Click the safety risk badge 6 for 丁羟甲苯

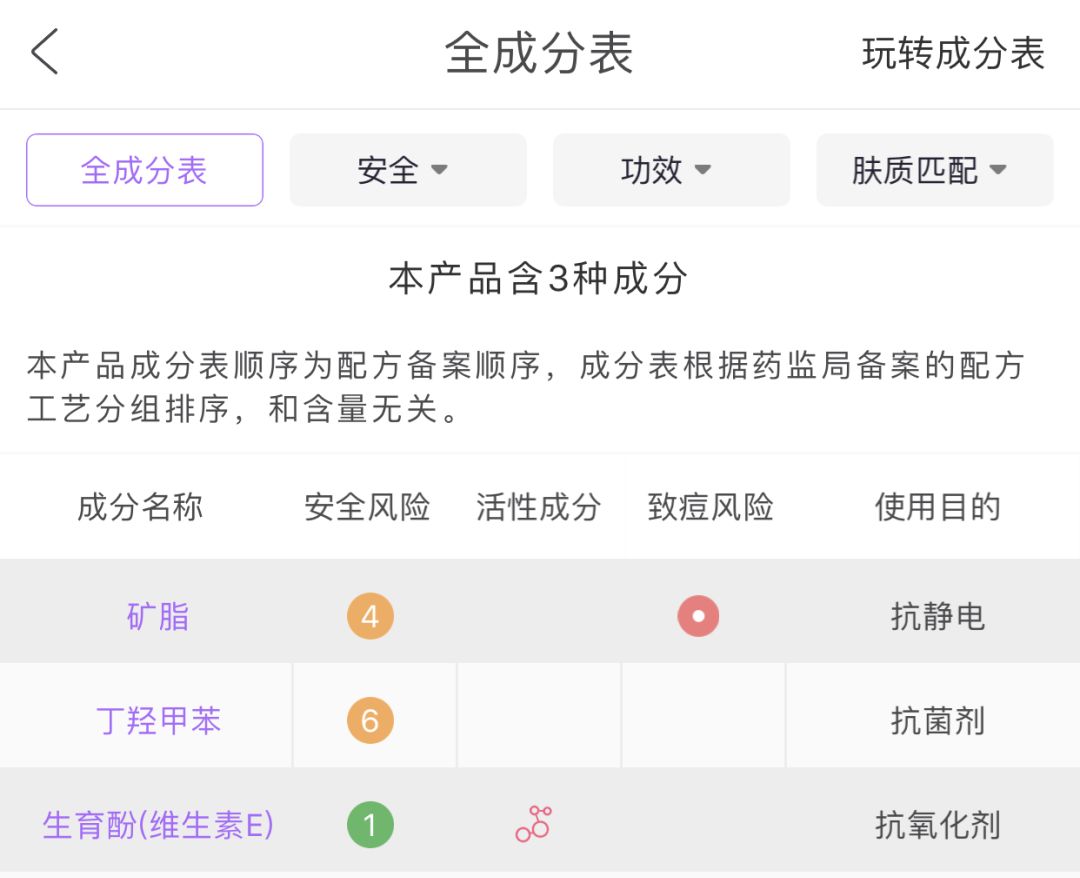click(372, 718)
